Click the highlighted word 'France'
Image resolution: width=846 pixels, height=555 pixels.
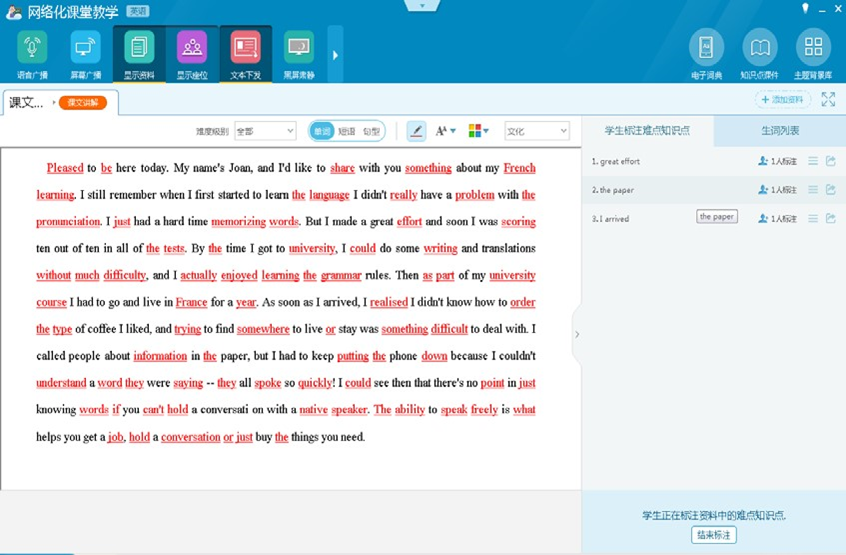point(192,302)
